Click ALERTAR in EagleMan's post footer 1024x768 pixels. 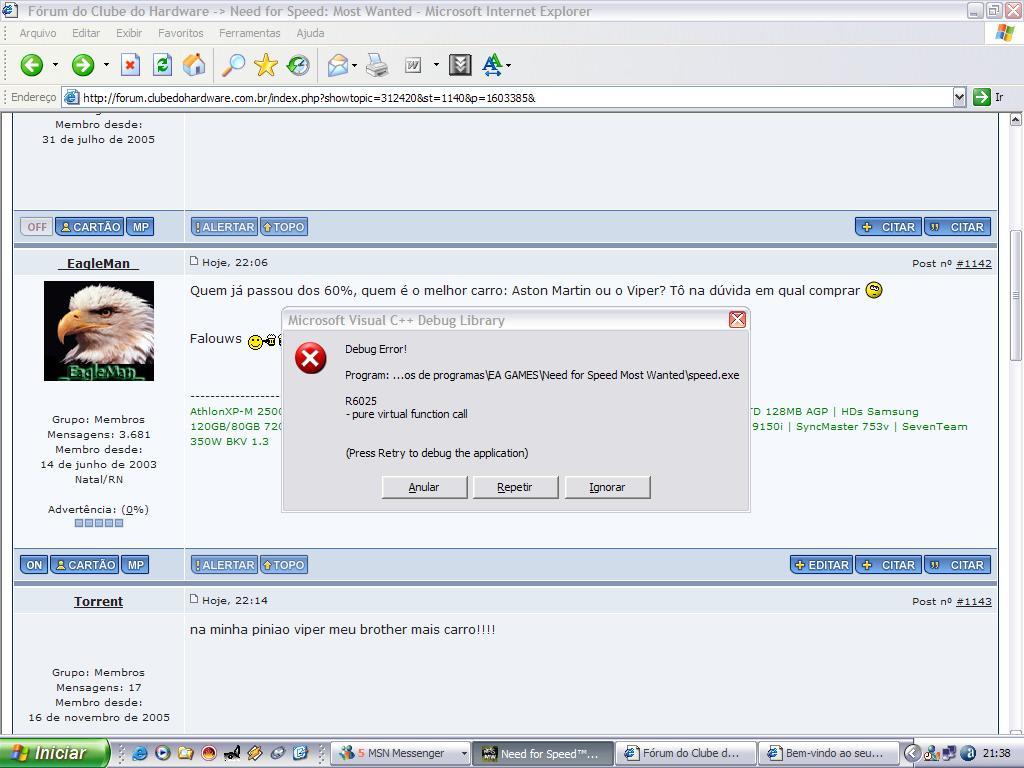(x=224, y=565)
